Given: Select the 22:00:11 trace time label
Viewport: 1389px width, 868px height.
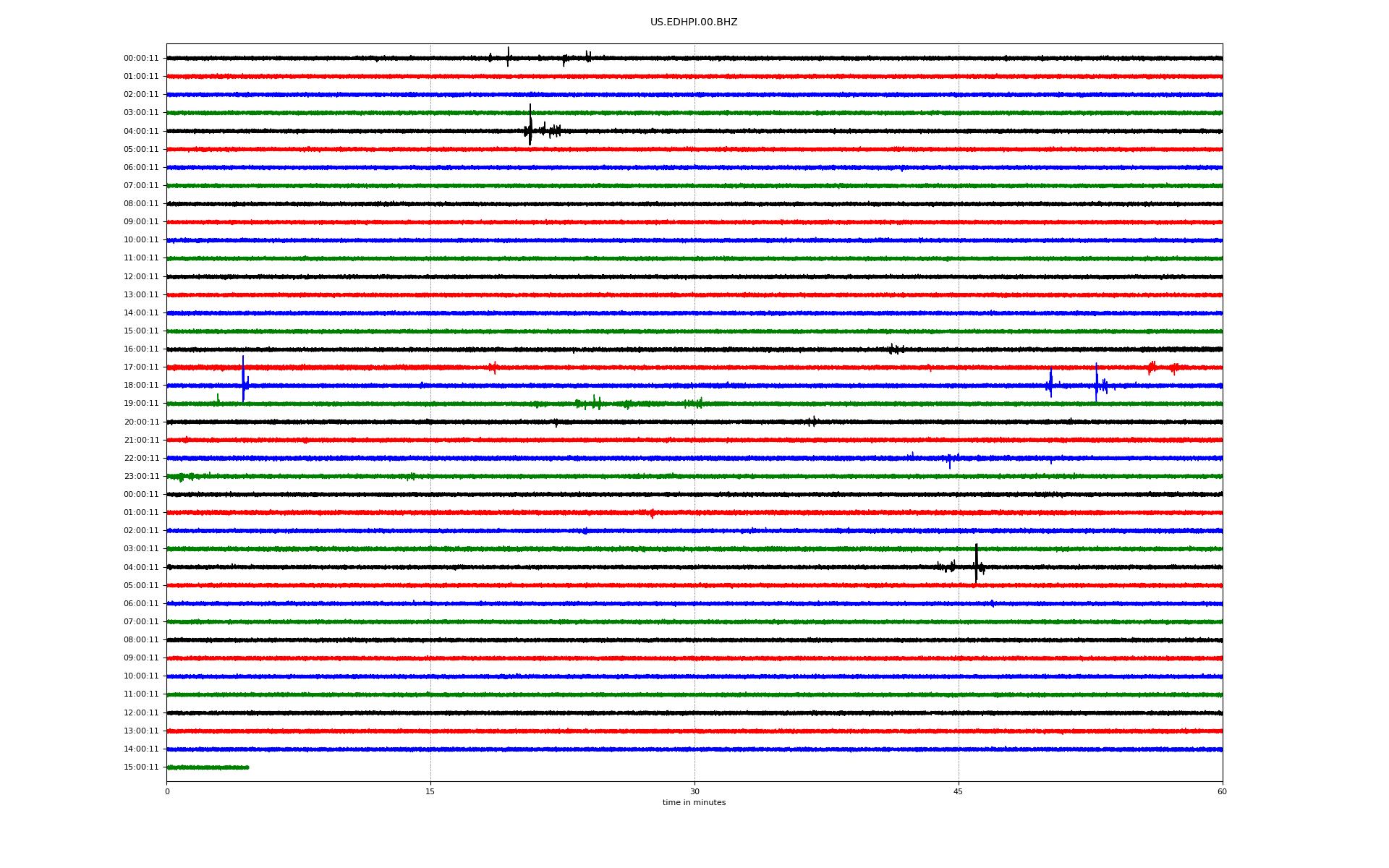Looking at the screenshot, I should pos(141,459).
